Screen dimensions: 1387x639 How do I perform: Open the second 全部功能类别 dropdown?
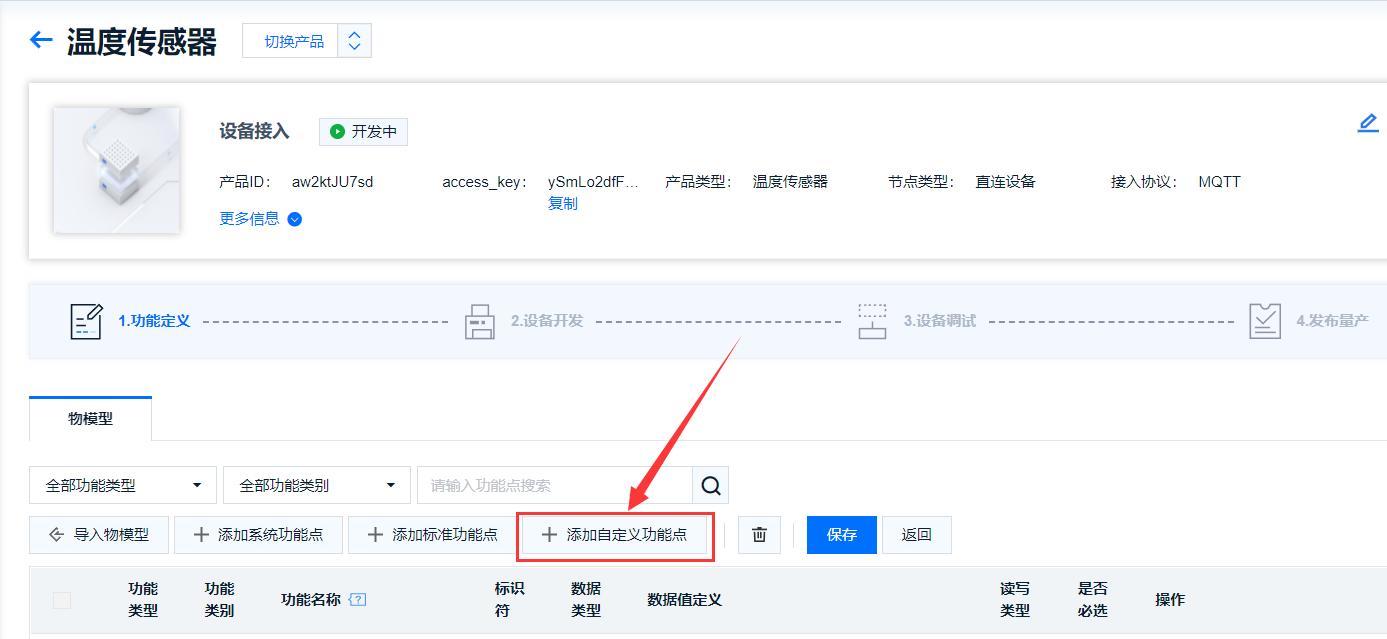pos(315,484)
